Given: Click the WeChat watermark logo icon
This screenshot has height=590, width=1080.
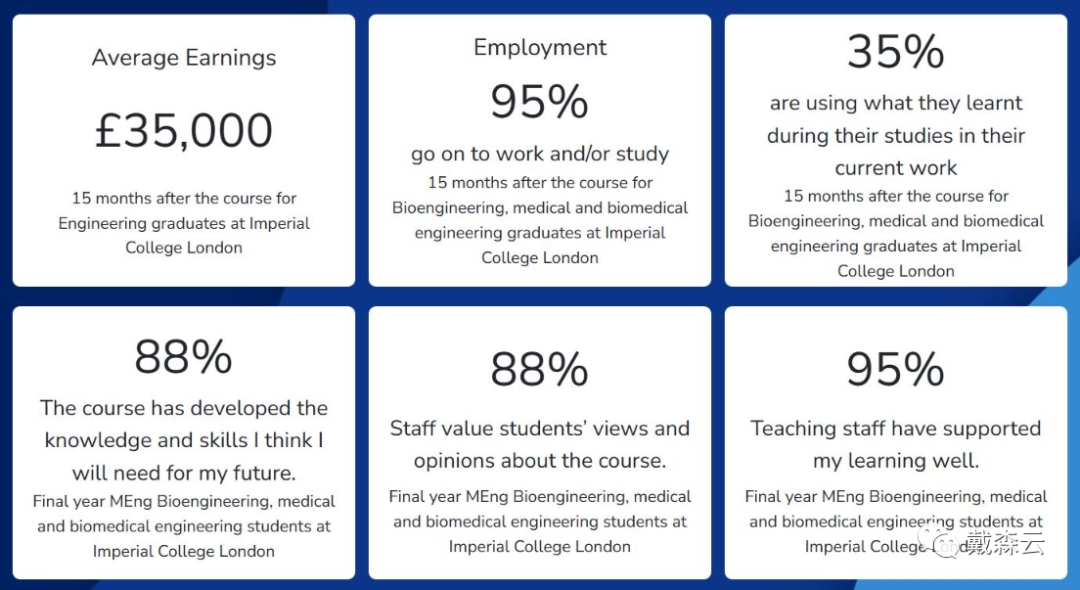Looking at the screenshot, I should 939,542.
